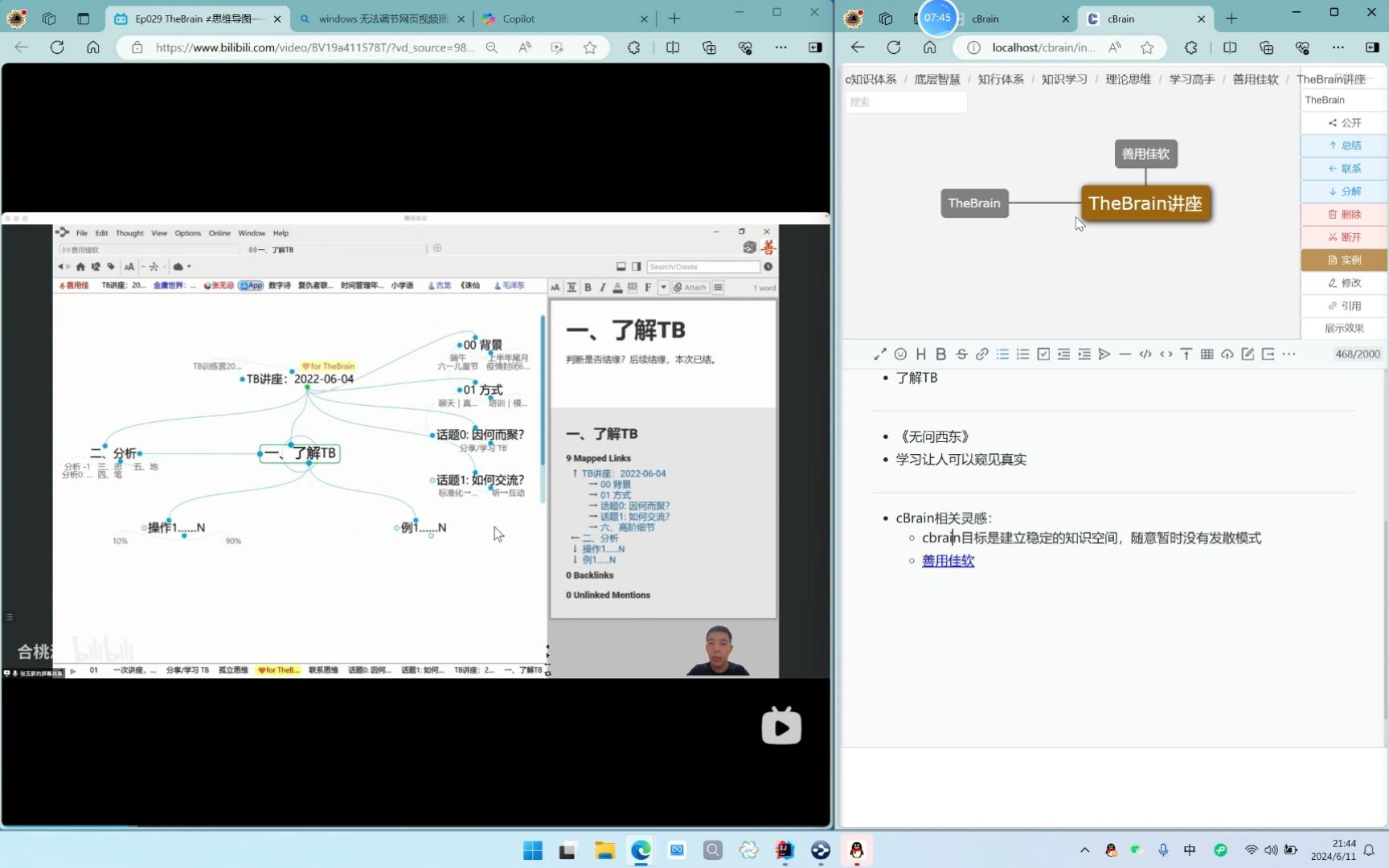Image resolution: width=1389 pixels, height=868 pixels.
Task: Open tab actions menu in the bilibili window
Action: pos(83,18)
